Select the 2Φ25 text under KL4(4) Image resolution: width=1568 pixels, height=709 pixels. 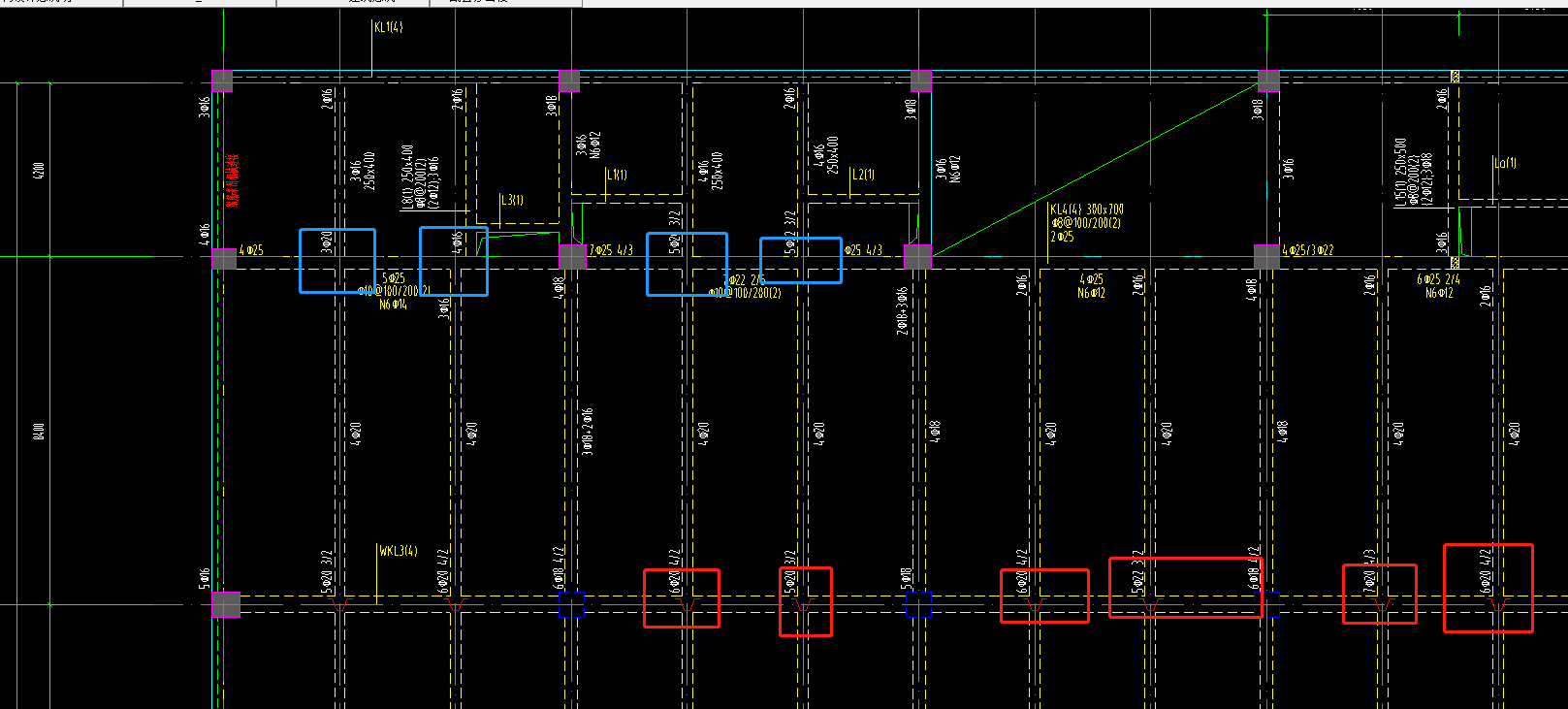pos(1062,237)
